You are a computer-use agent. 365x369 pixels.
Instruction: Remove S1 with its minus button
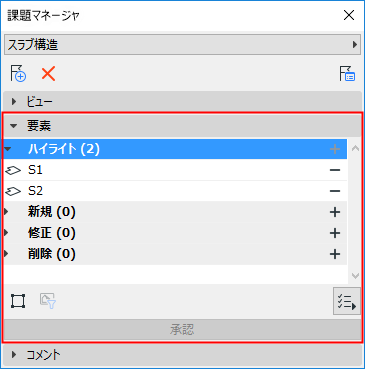[335, 170]
